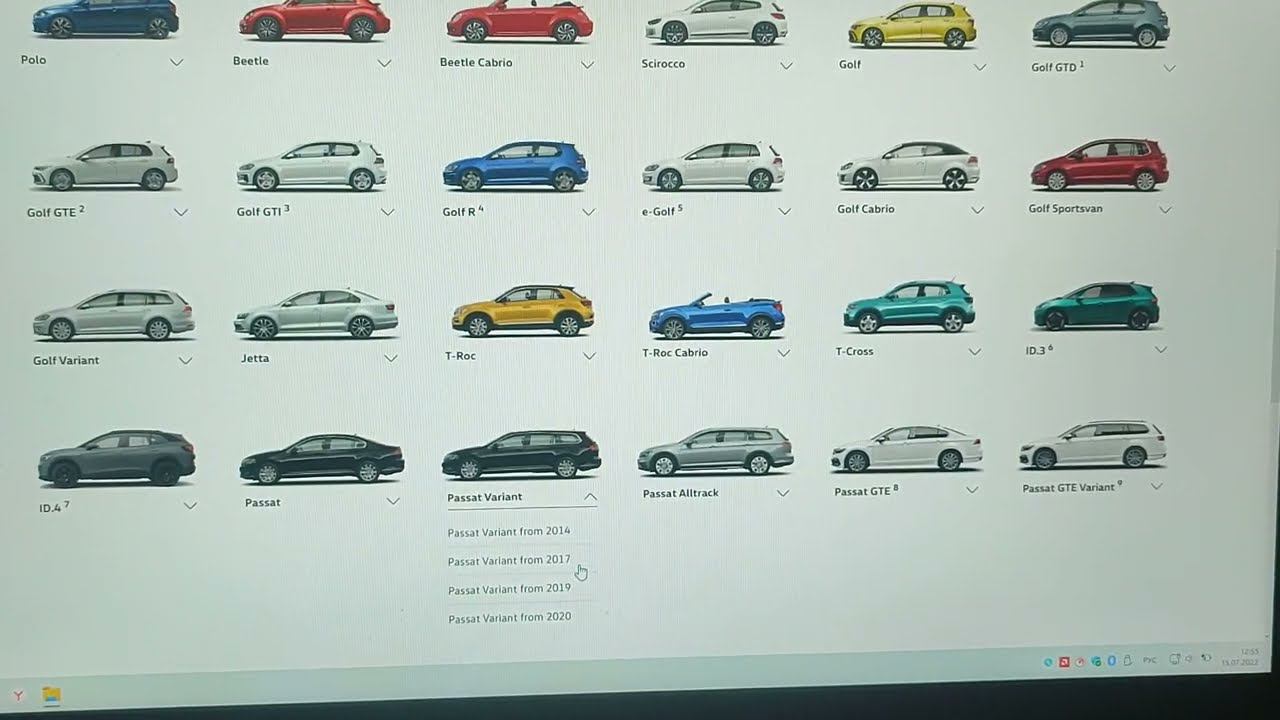This screenshot has height=720, width=1280.
Task: Click the red Golf Sportsvan image
Action: point(1099,165)
